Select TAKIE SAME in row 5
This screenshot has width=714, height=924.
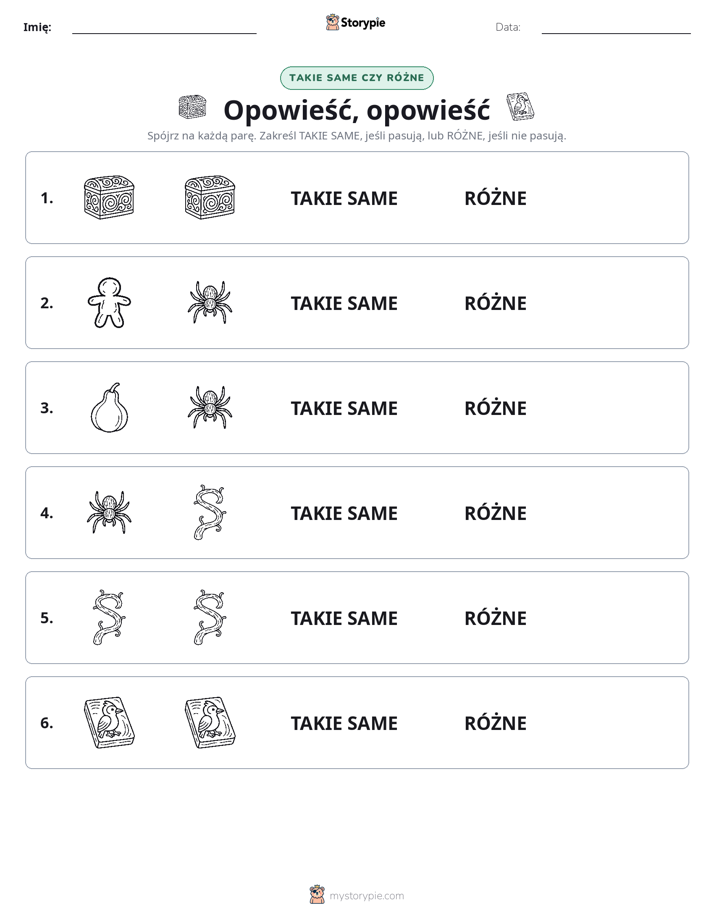pos(344,618)
